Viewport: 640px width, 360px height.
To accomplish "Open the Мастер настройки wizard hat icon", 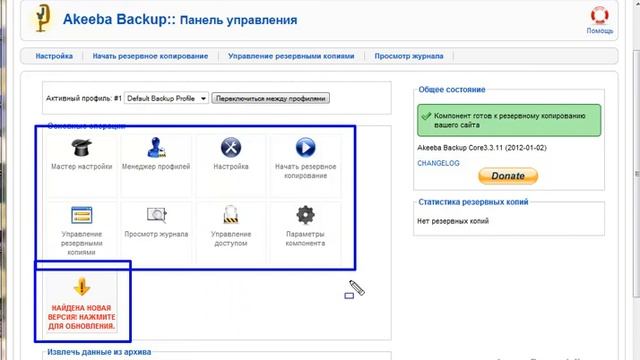I will click(x=82, y=147).
